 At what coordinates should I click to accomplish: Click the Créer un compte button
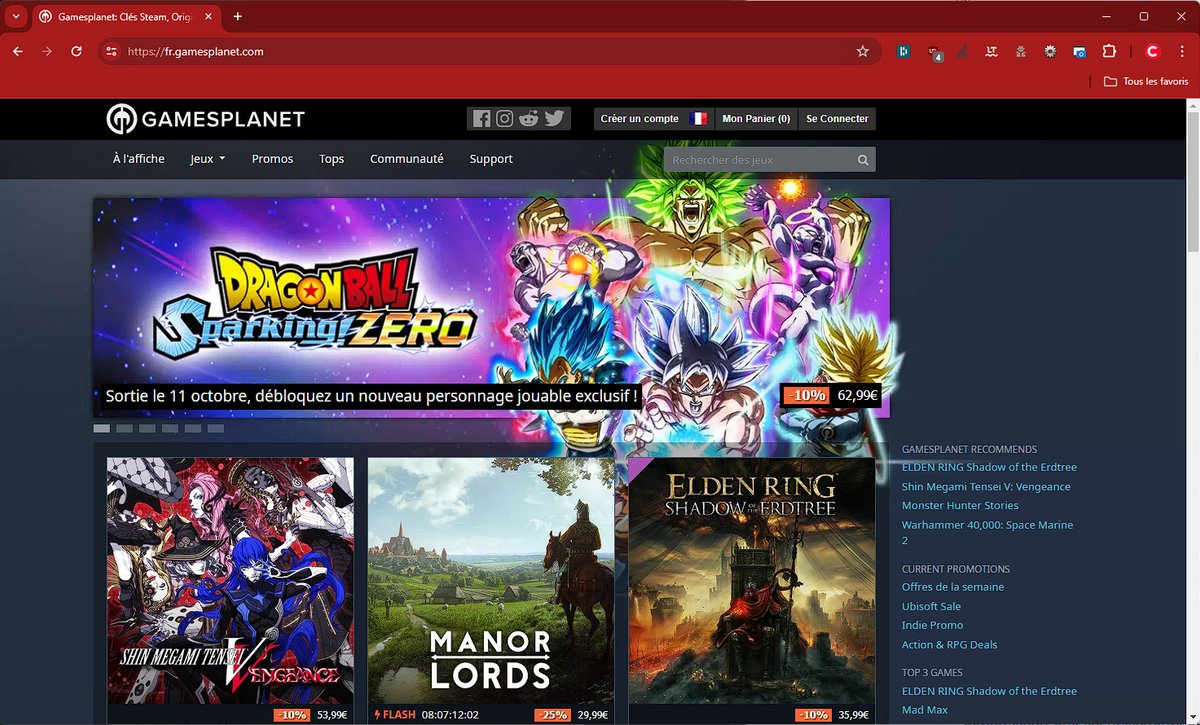(640, 117)
